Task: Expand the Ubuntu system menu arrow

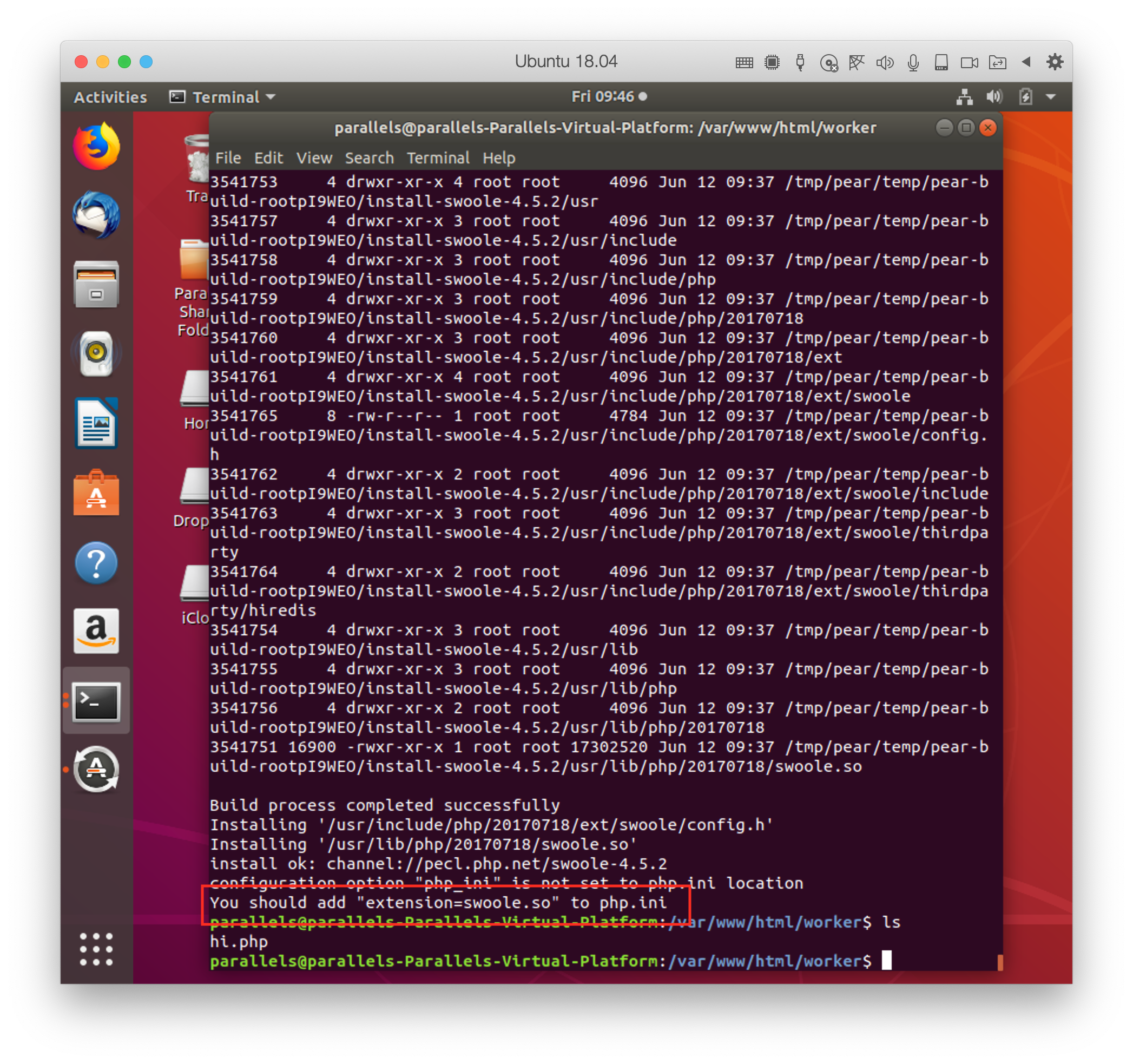Action: (1051, 97)
